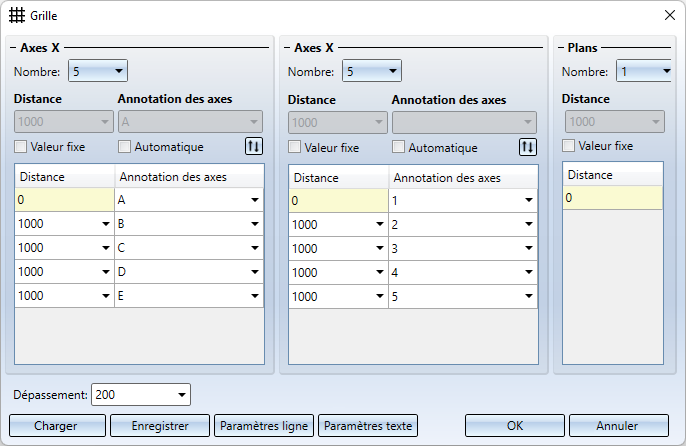The image size is (686, 446).
Task: Open Paramètres texte settings
Action: (368, 425)
